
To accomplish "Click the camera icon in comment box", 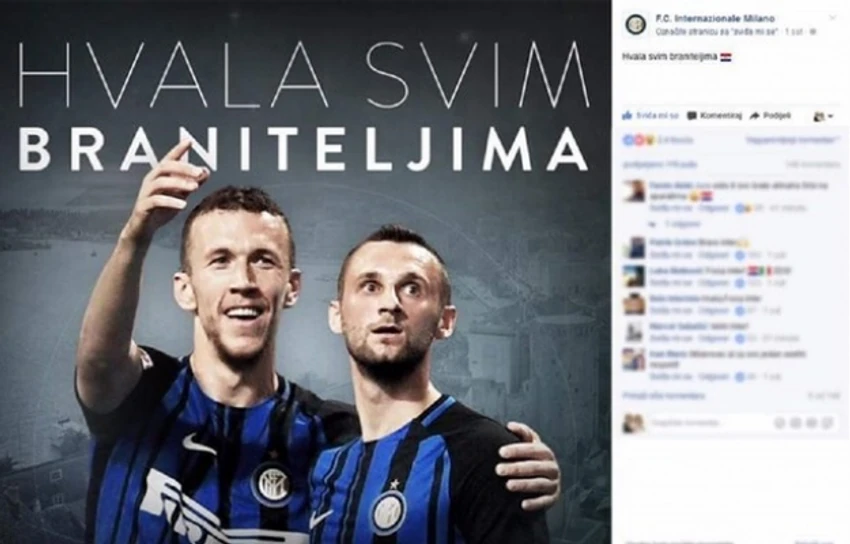I will coord(795,423).
